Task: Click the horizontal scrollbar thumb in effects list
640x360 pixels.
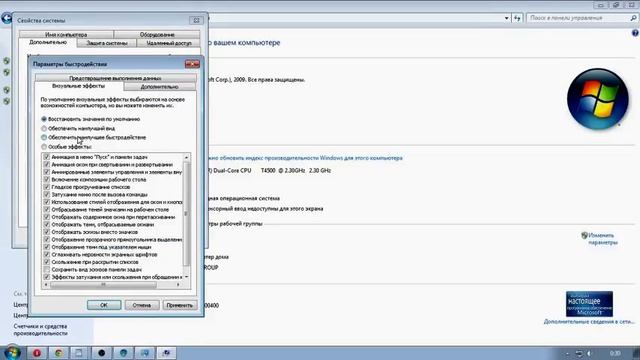Action: pyautogui.click(x=103, y=284)
